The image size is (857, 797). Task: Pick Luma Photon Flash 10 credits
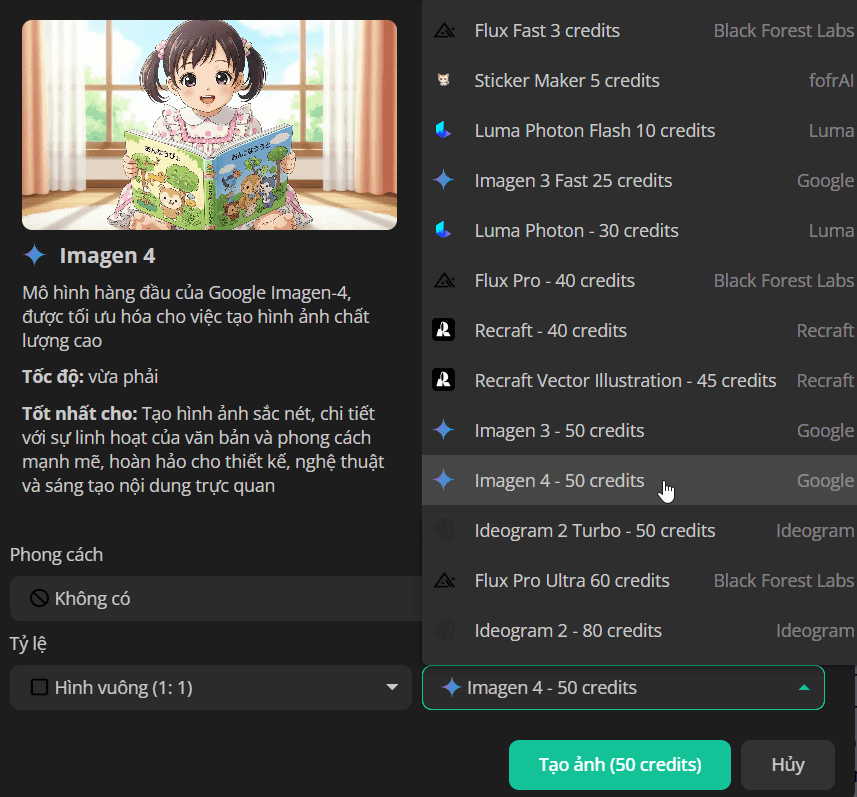point(639,130)
